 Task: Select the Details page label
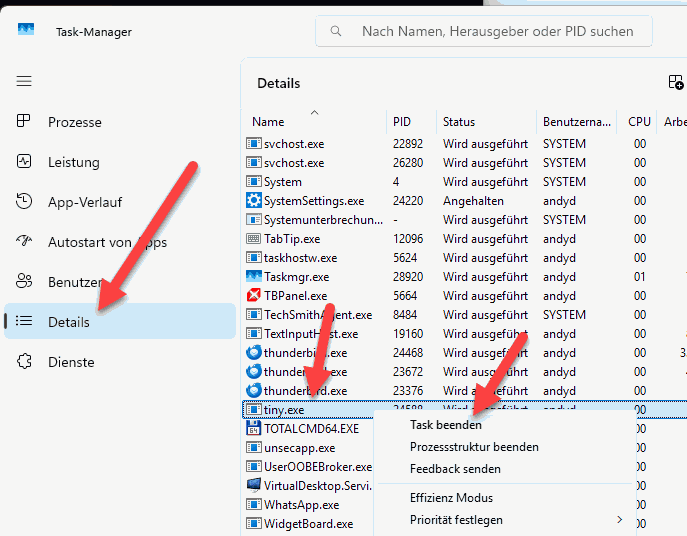(x=69, y=322)
